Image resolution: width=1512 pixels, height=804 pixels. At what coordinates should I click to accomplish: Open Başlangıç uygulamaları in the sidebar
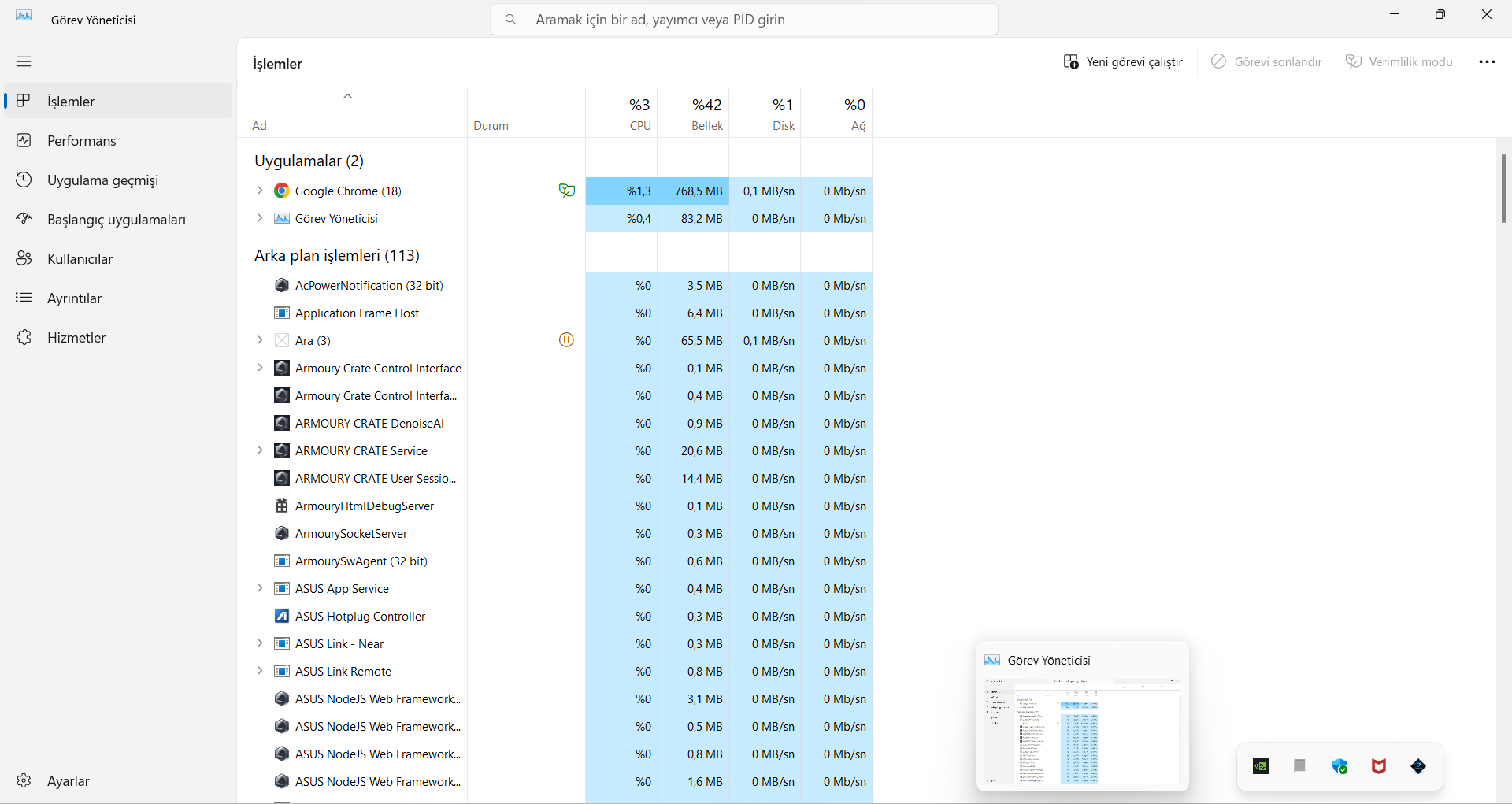tap(118, 219)
